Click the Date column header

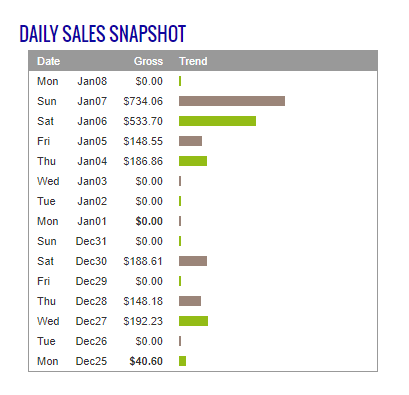49,61
